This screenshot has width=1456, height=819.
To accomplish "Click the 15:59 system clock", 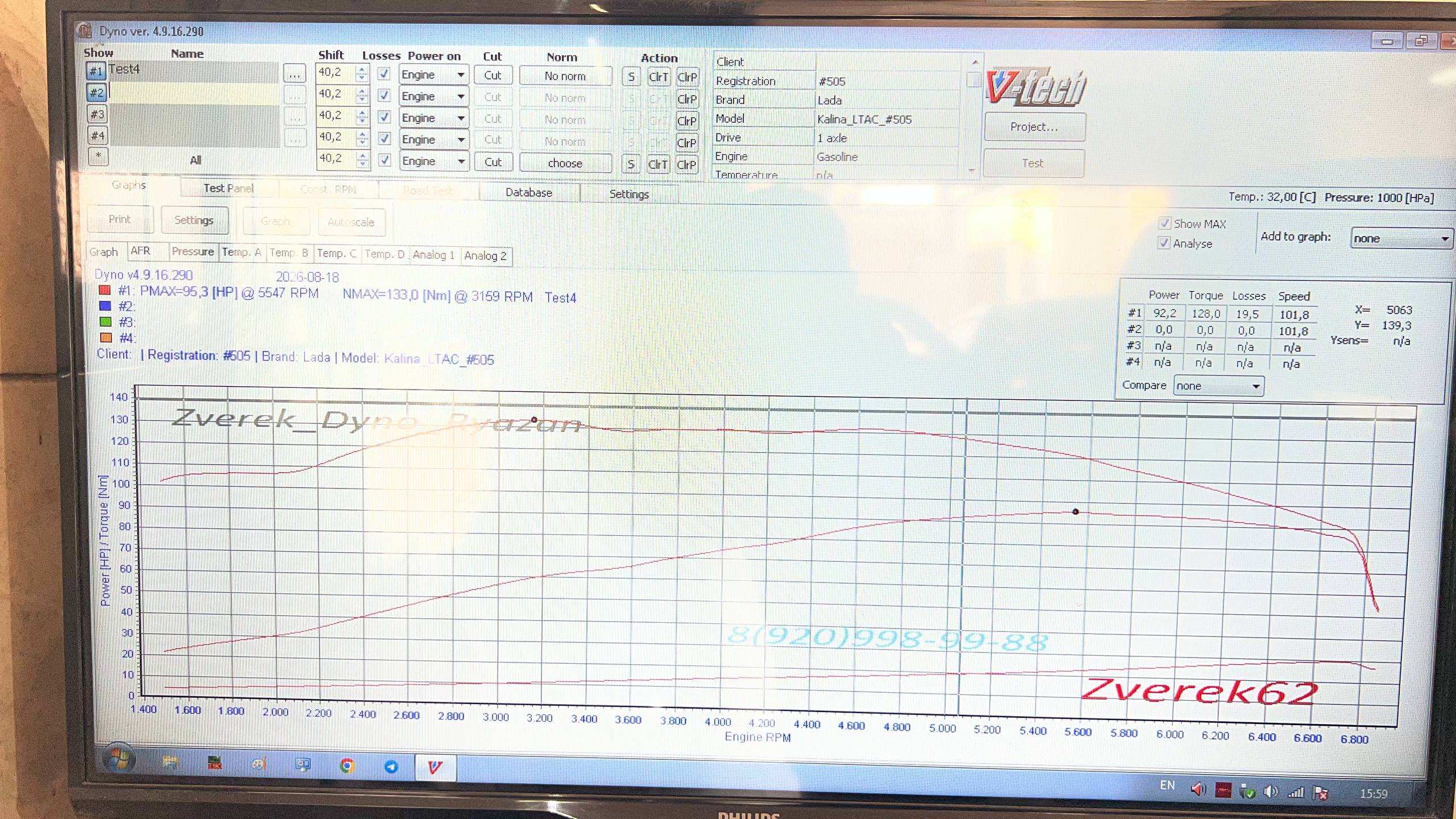I will pyautogui.click(x=1373, y=793).
